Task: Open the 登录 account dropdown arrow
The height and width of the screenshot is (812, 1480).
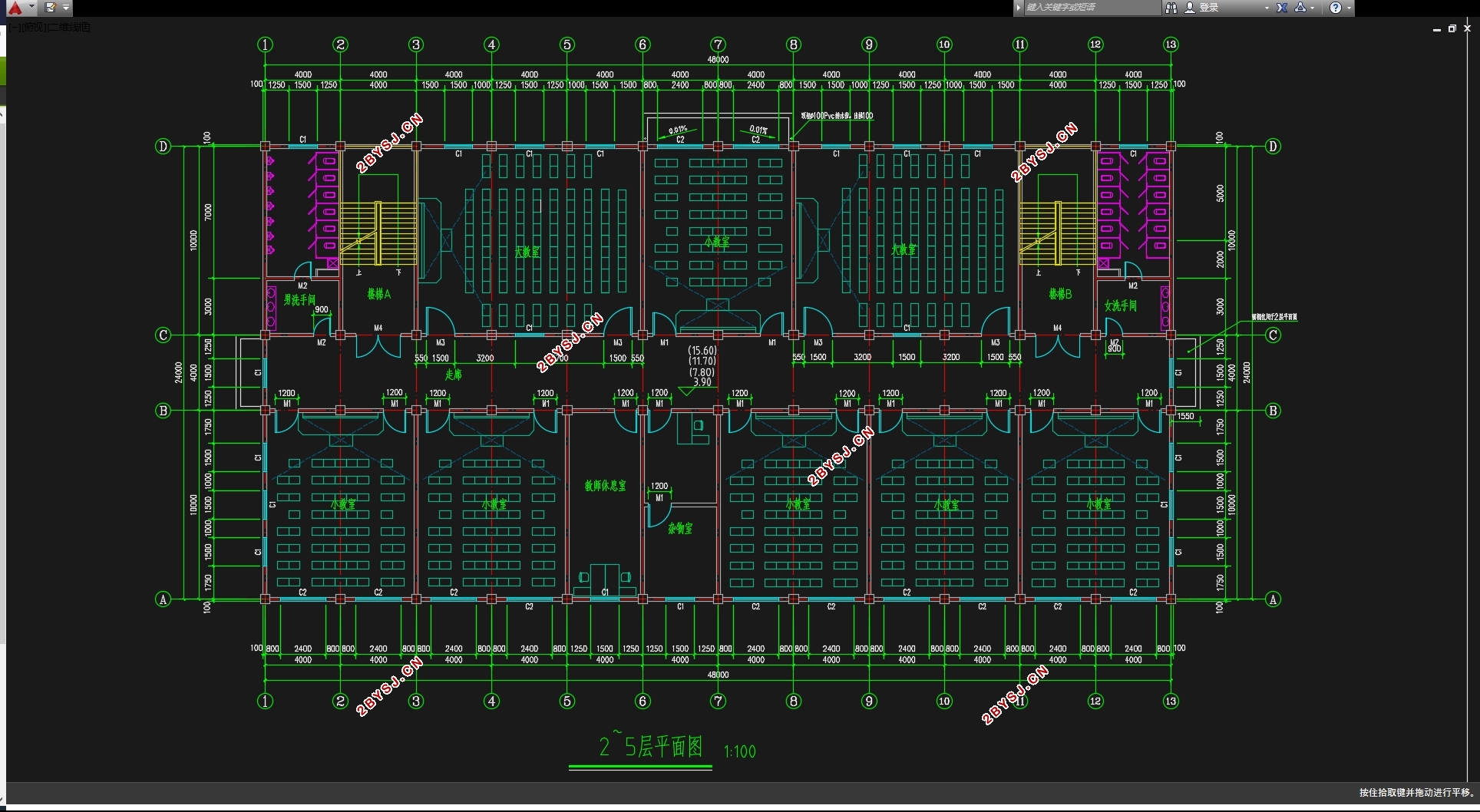Action: point(1267,8)
